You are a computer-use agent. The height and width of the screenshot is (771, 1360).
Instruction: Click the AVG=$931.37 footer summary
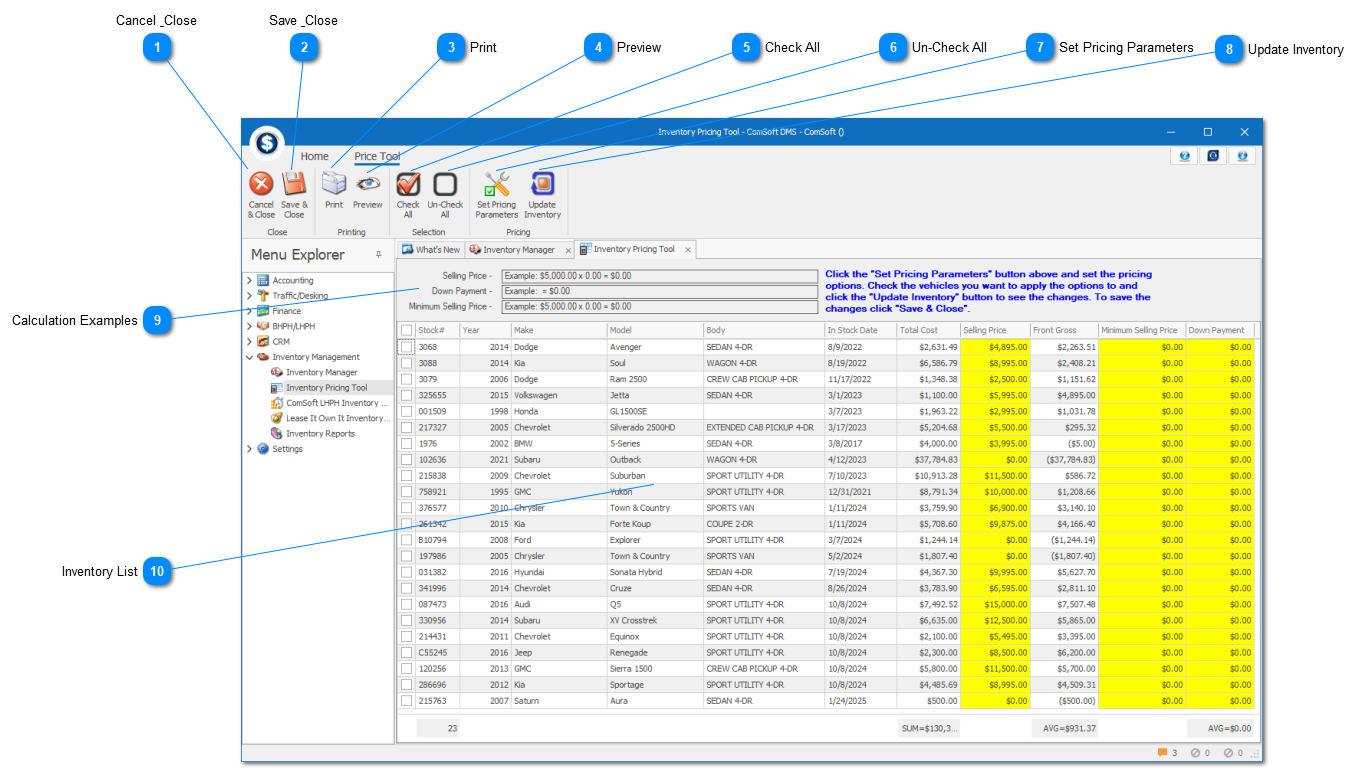tap(1064, 728)
